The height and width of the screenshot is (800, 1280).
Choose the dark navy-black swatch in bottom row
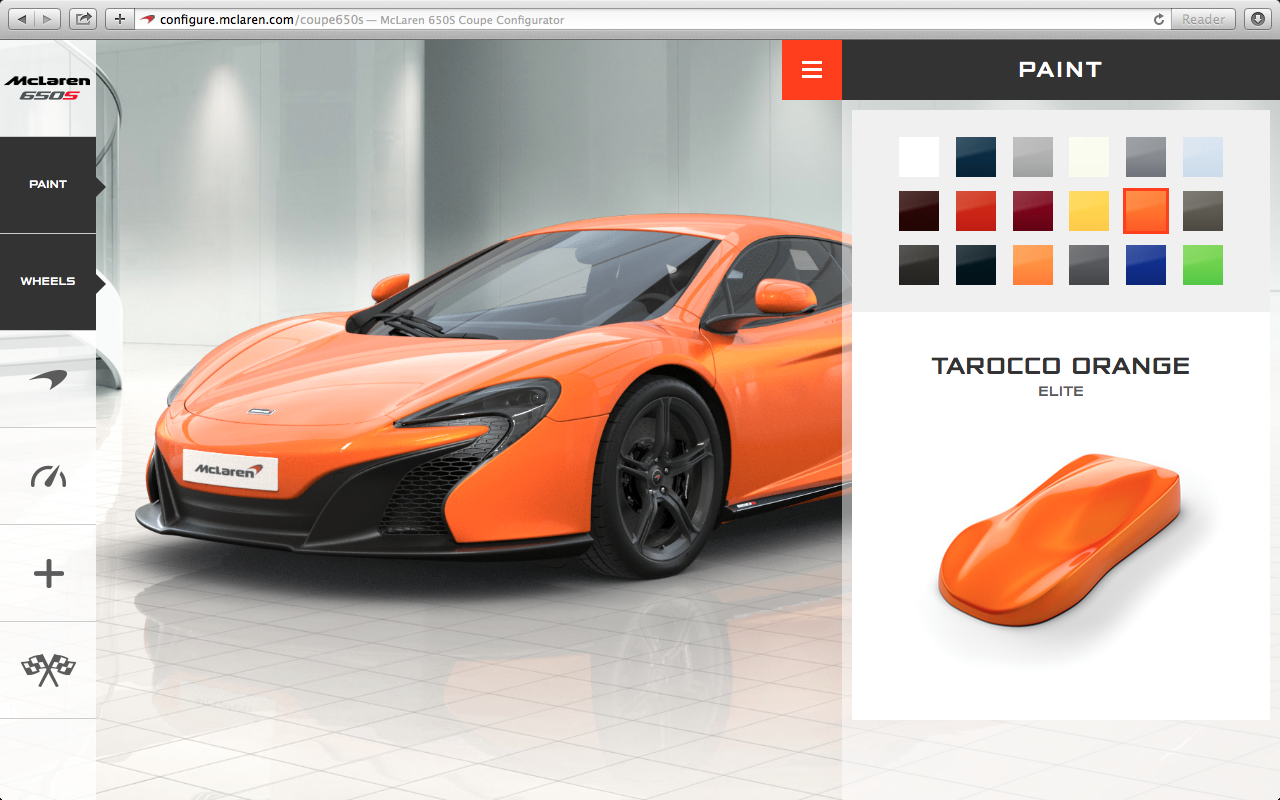coord(976,265)
